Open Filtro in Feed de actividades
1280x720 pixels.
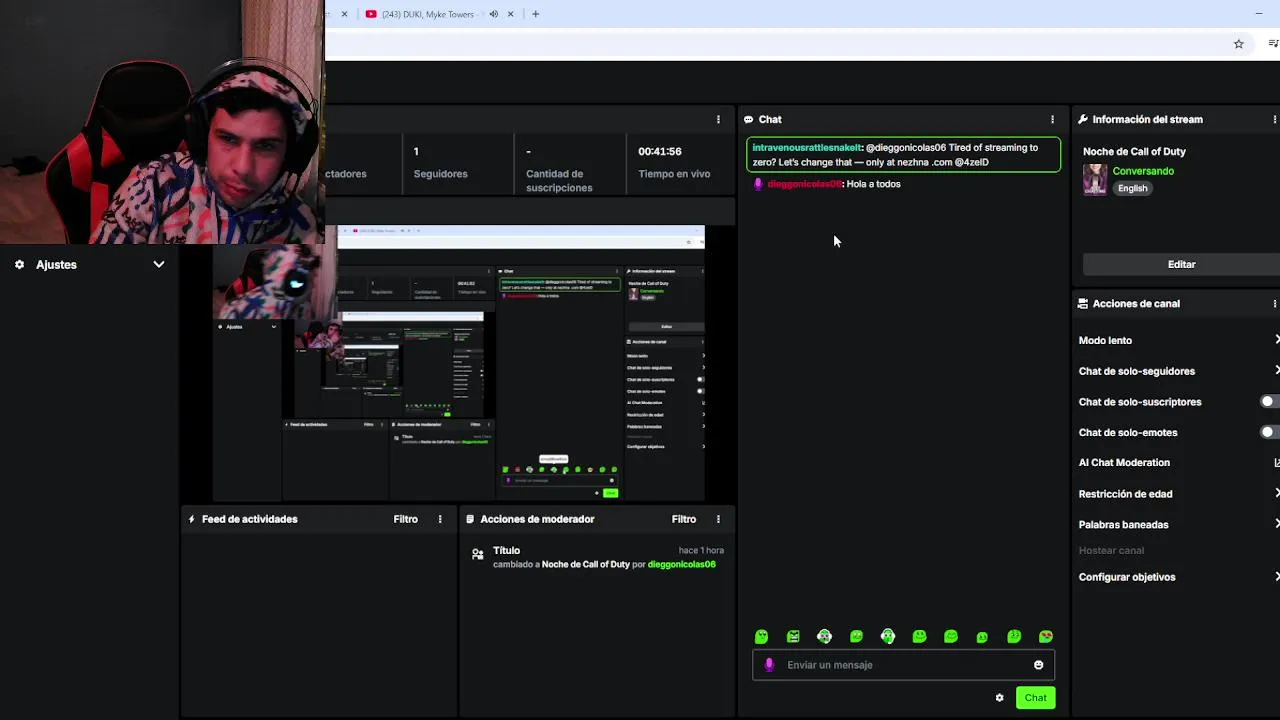coord(405,519)
